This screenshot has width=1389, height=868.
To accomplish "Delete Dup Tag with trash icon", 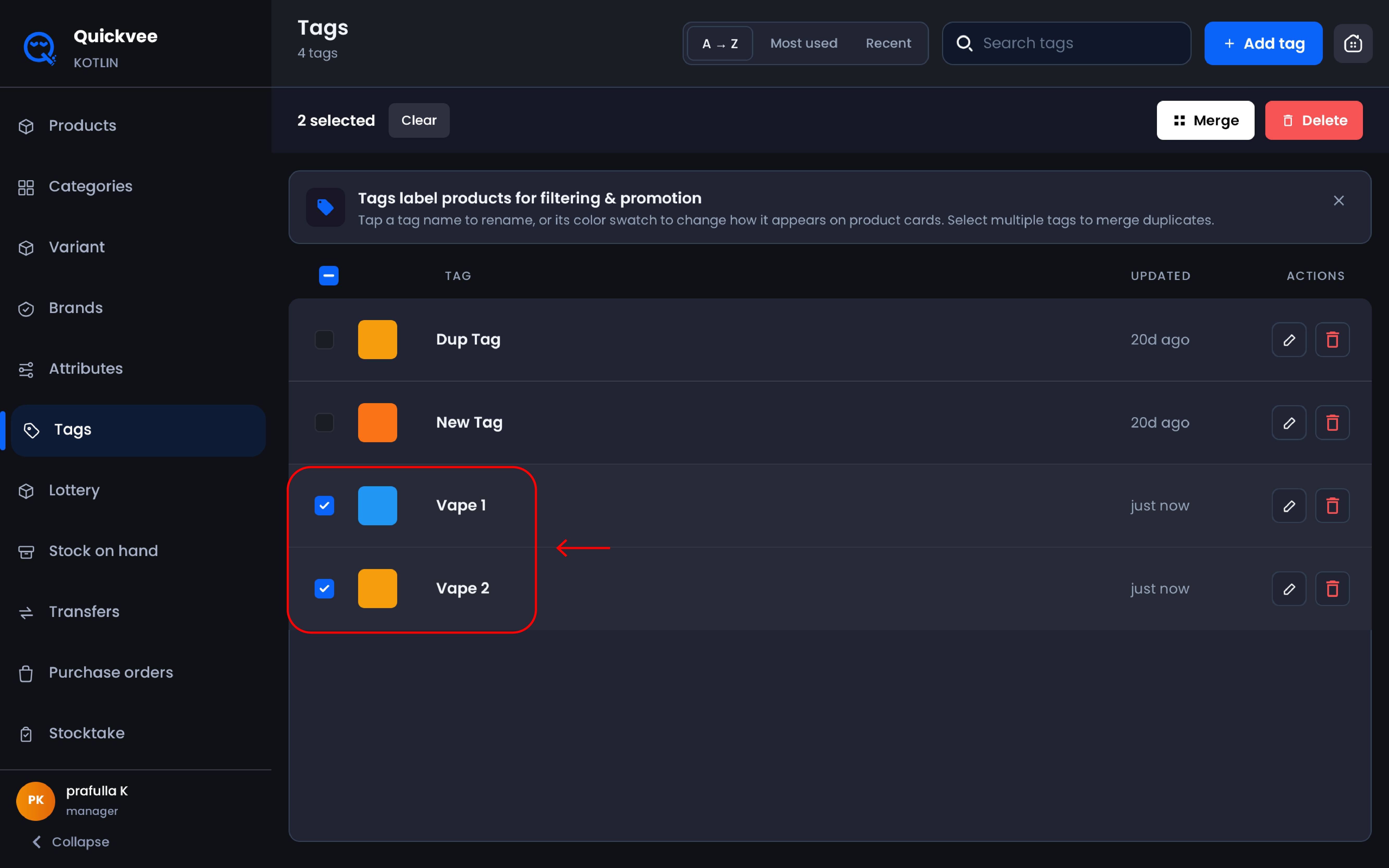I will coord(1332,340).
